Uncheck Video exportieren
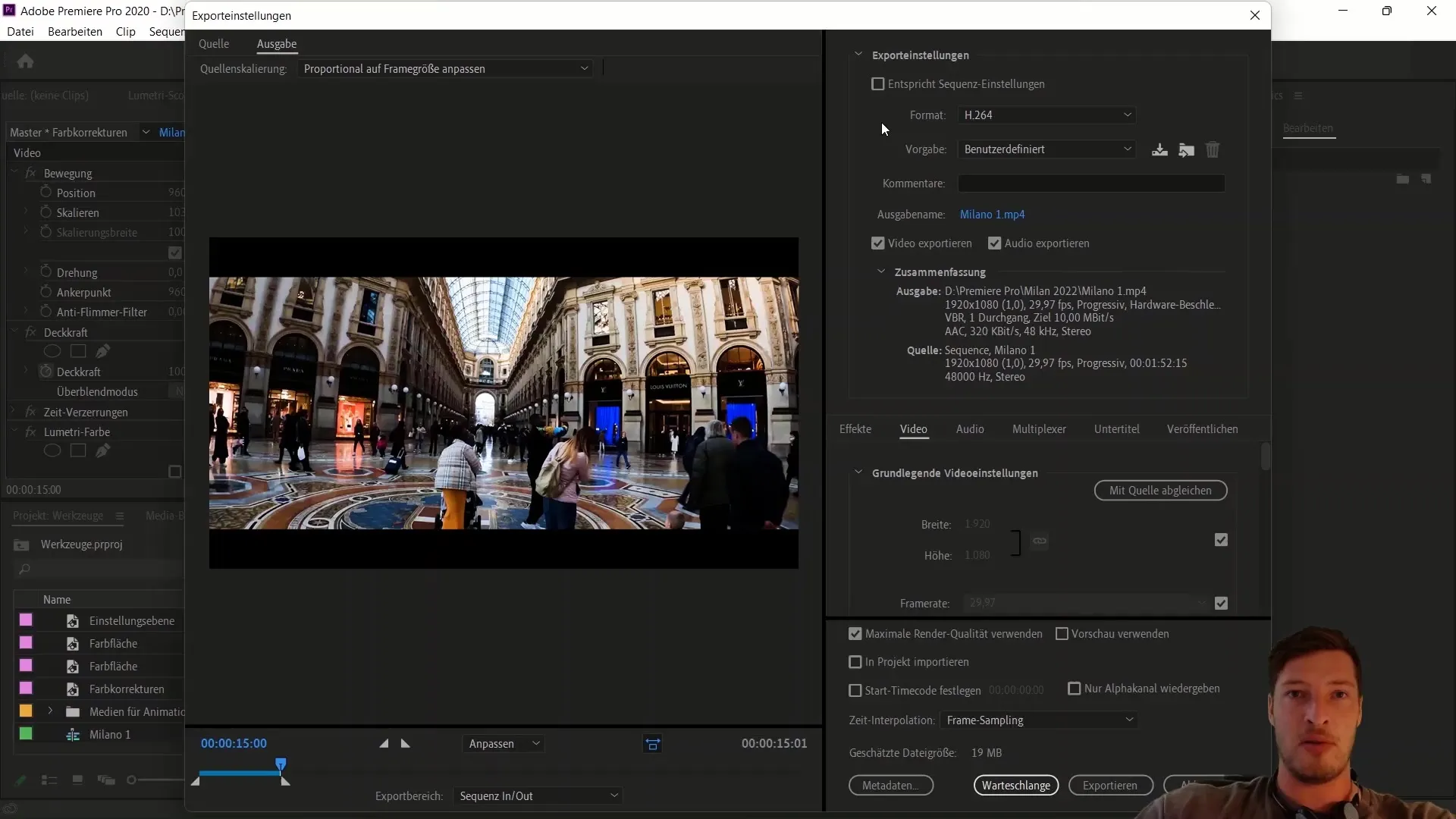 tap(878, 243)
